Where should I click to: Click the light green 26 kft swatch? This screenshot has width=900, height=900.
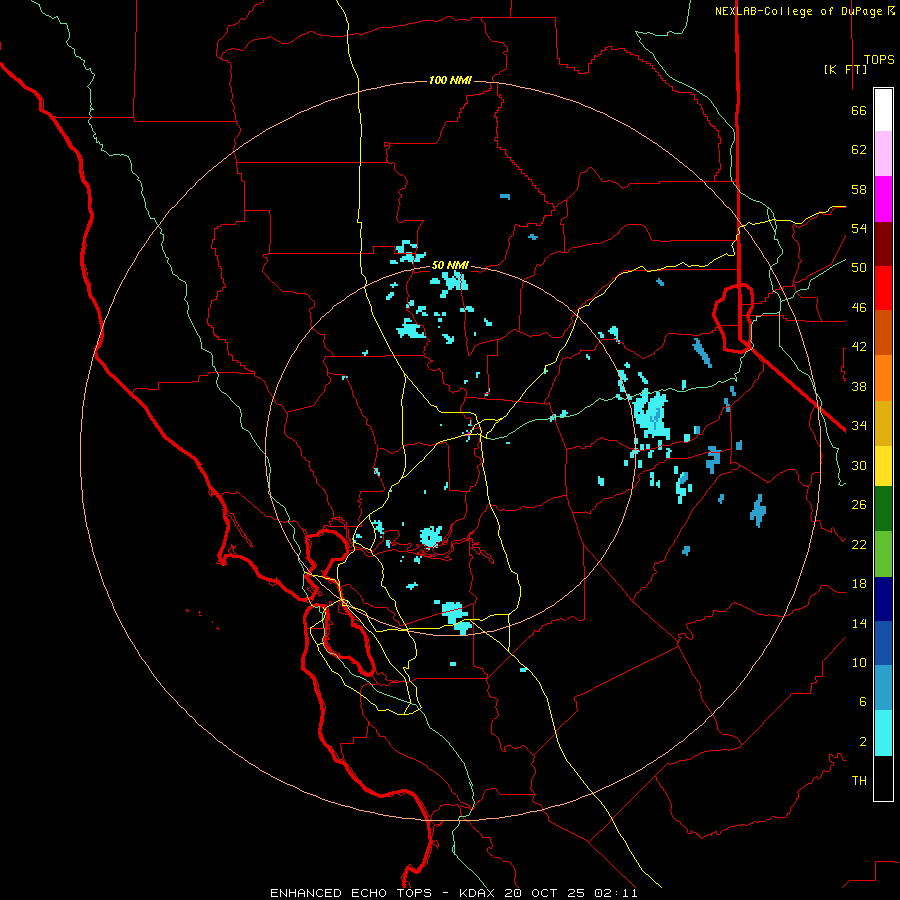coord(883,554)
